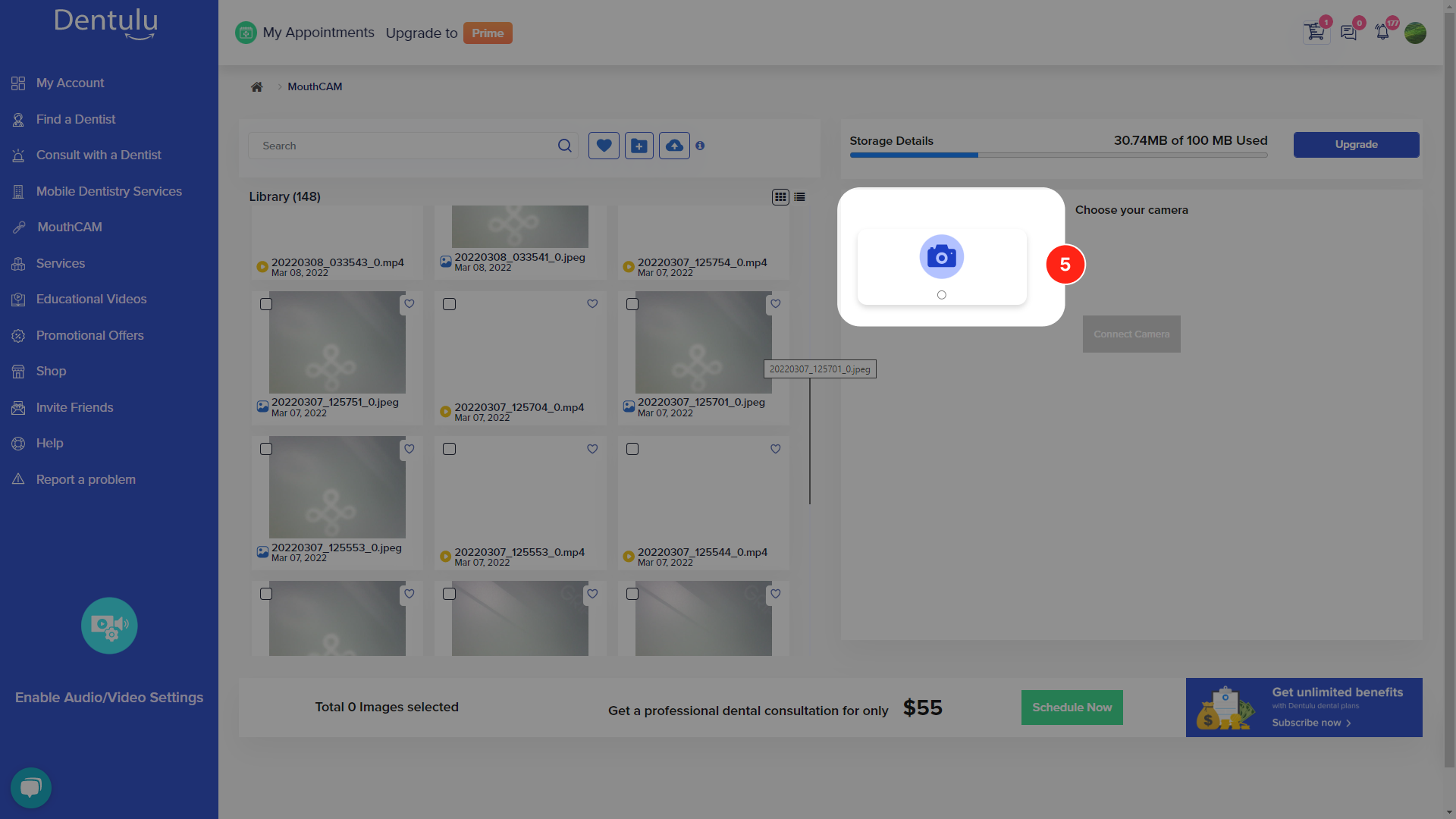Click the list view icon
The width and height of the screenshot is (1456, 819).
(x=800, y=197)
